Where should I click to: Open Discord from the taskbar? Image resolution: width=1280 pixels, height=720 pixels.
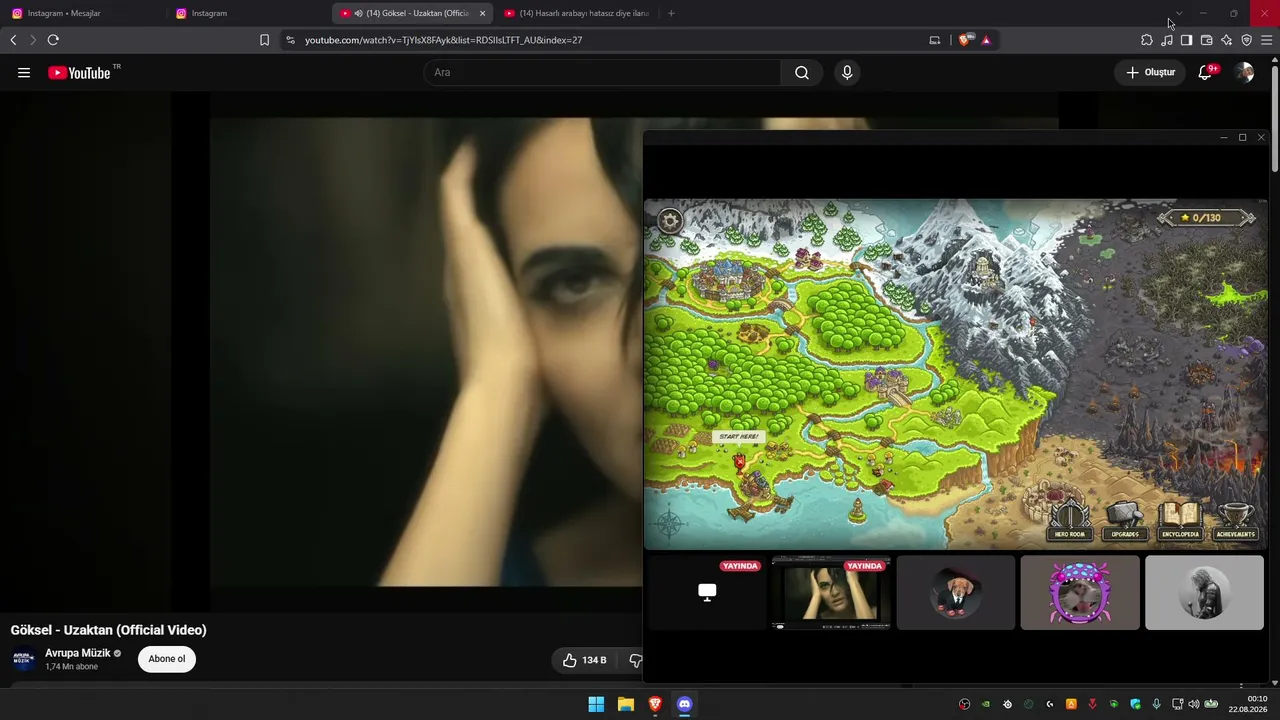[x=684, y=704]
